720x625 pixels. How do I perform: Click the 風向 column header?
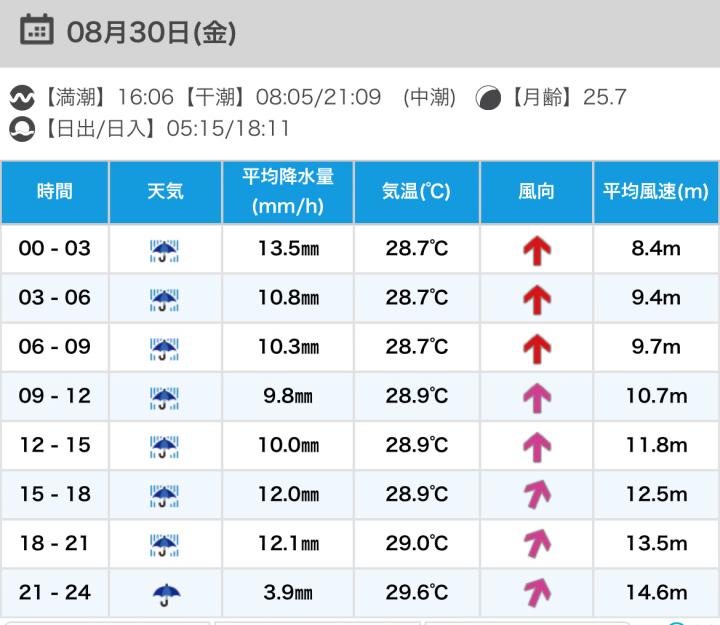click(537, 192)
